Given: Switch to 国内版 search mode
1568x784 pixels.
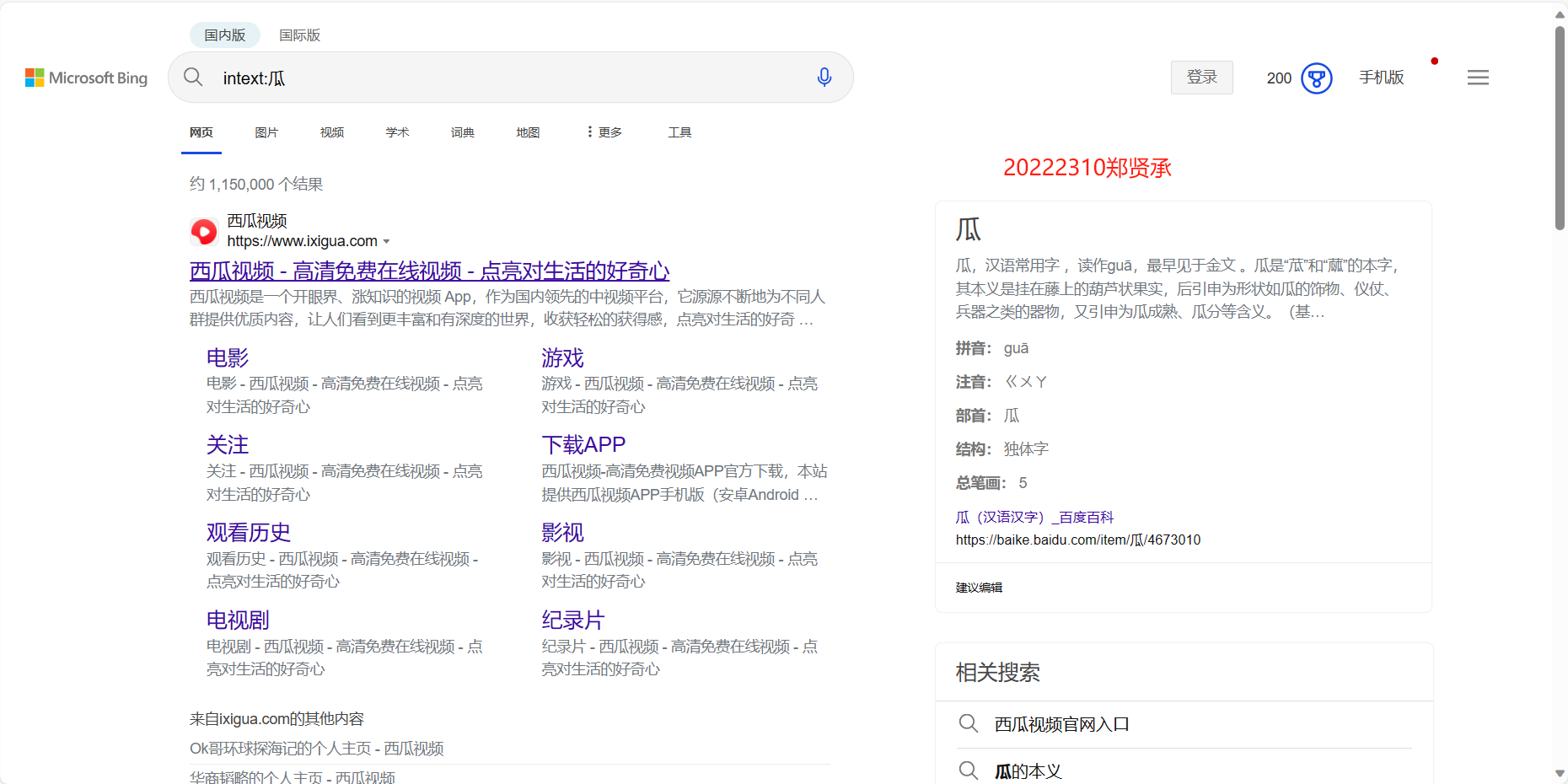Looking at the screenshot, I should pos(225,35).
